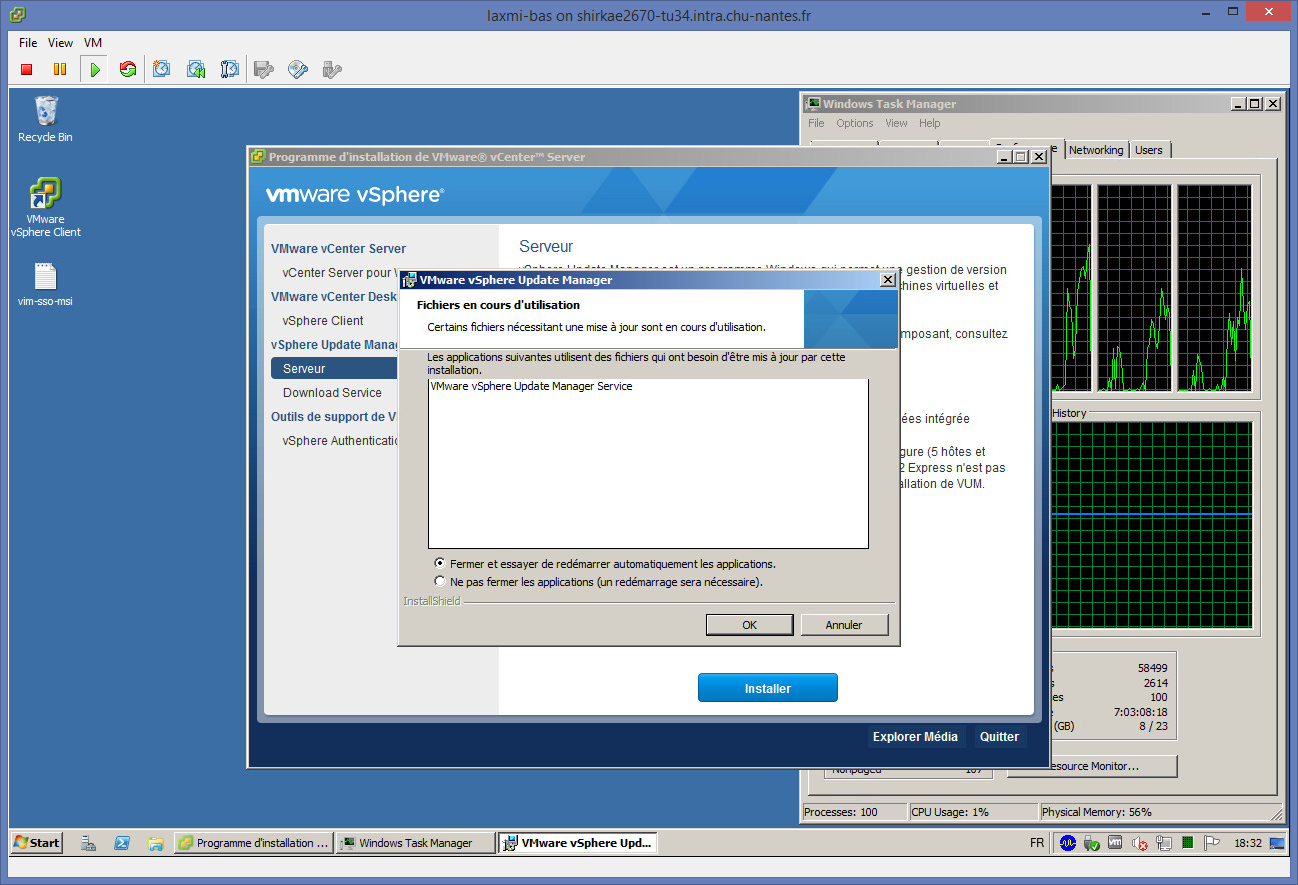Viewport: 1298px width, 885px height.
Task: Switch to the Users tab in Task Manager
Action: tap(1149, 150)
